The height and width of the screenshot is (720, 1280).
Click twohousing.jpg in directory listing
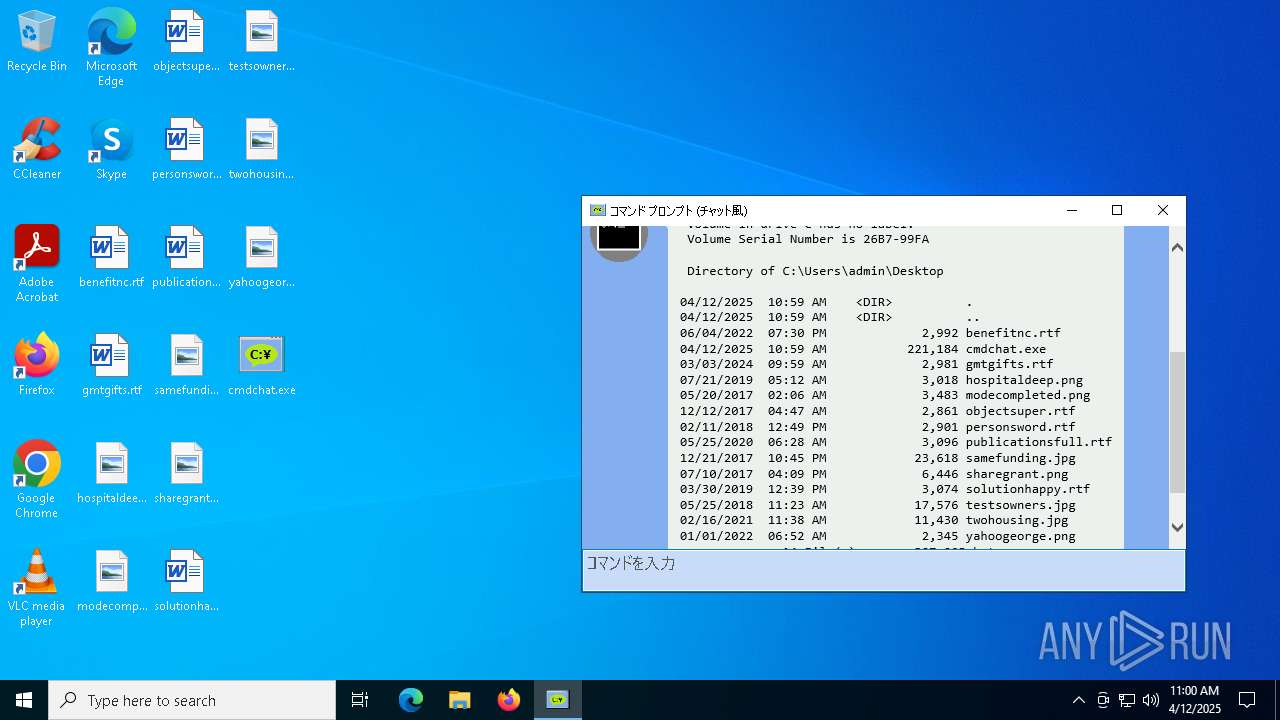pyautogui.click(x=1017, y=520)
